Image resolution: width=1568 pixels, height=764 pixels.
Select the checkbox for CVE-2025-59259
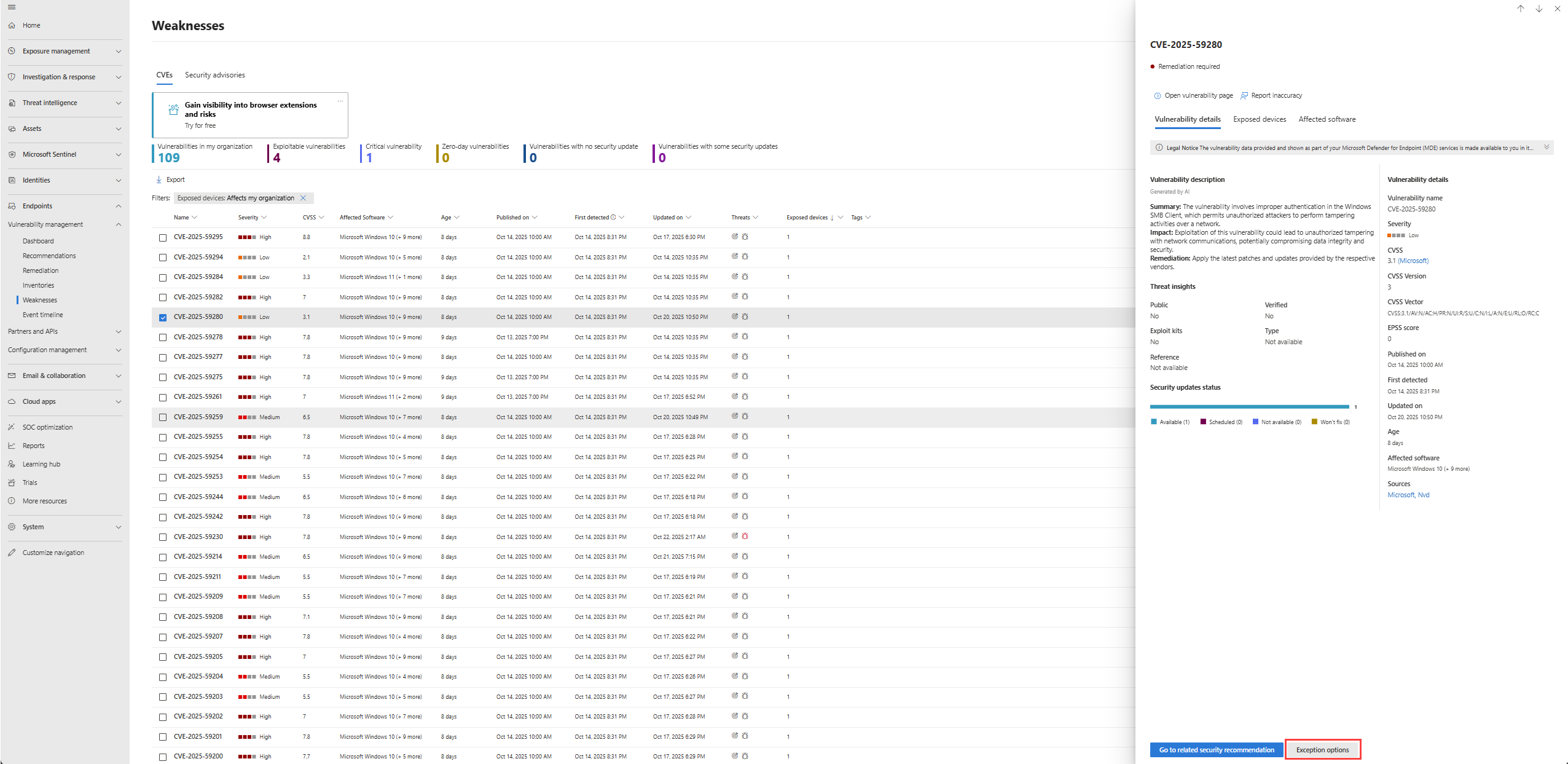pyautogui.click(x=163, y=417)
